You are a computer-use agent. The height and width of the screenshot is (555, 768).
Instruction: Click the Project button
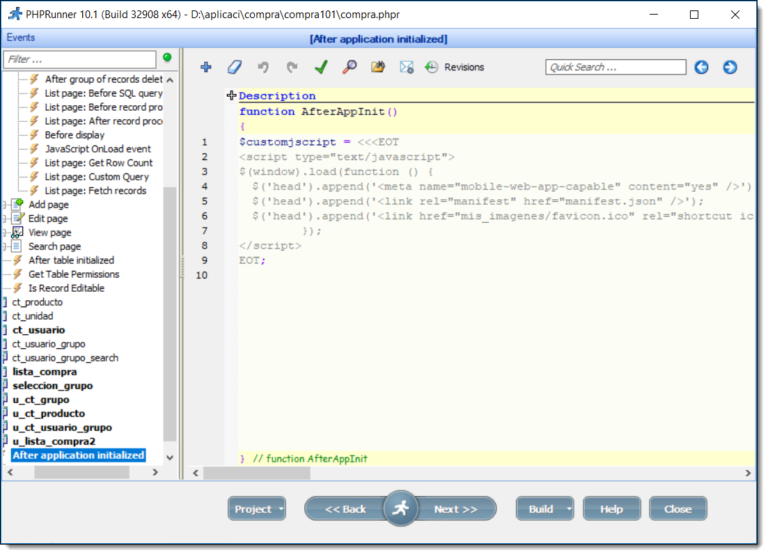pyautogui.click(x=252, y=509)
